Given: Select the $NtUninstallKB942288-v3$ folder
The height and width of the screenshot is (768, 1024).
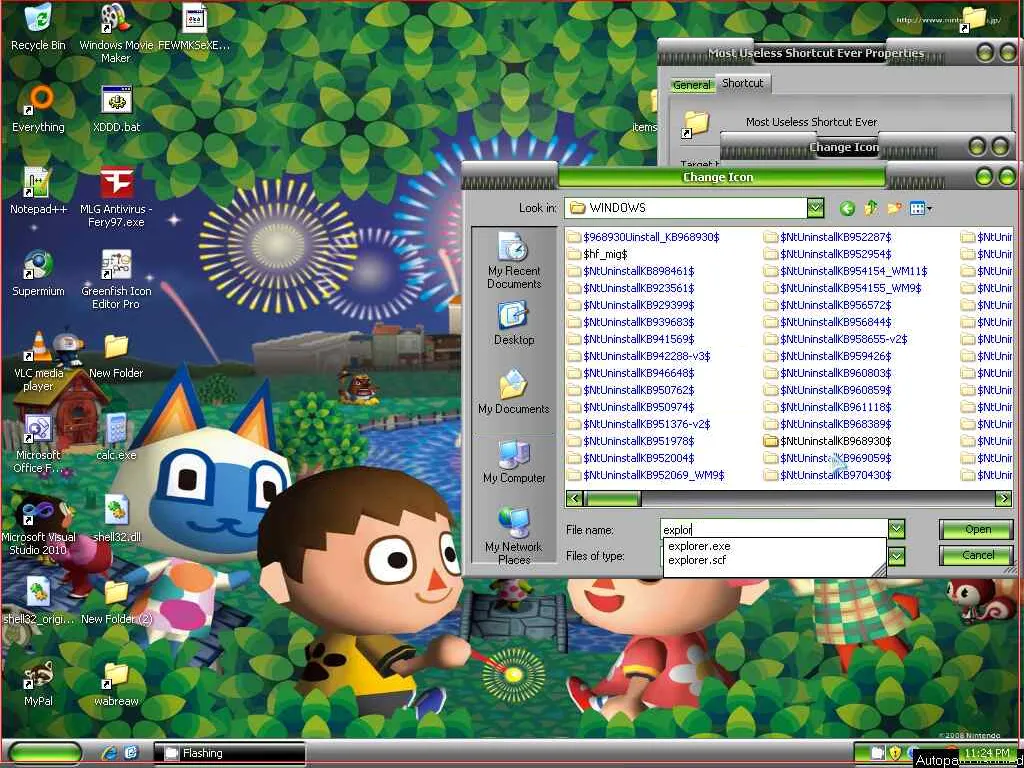Looking at the screenshot, I should point(639,356).
